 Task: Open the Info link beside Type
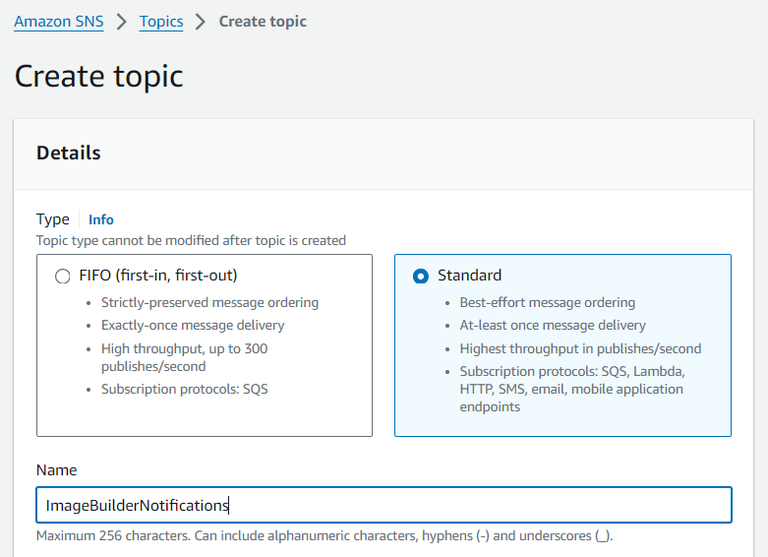[101, 220]
